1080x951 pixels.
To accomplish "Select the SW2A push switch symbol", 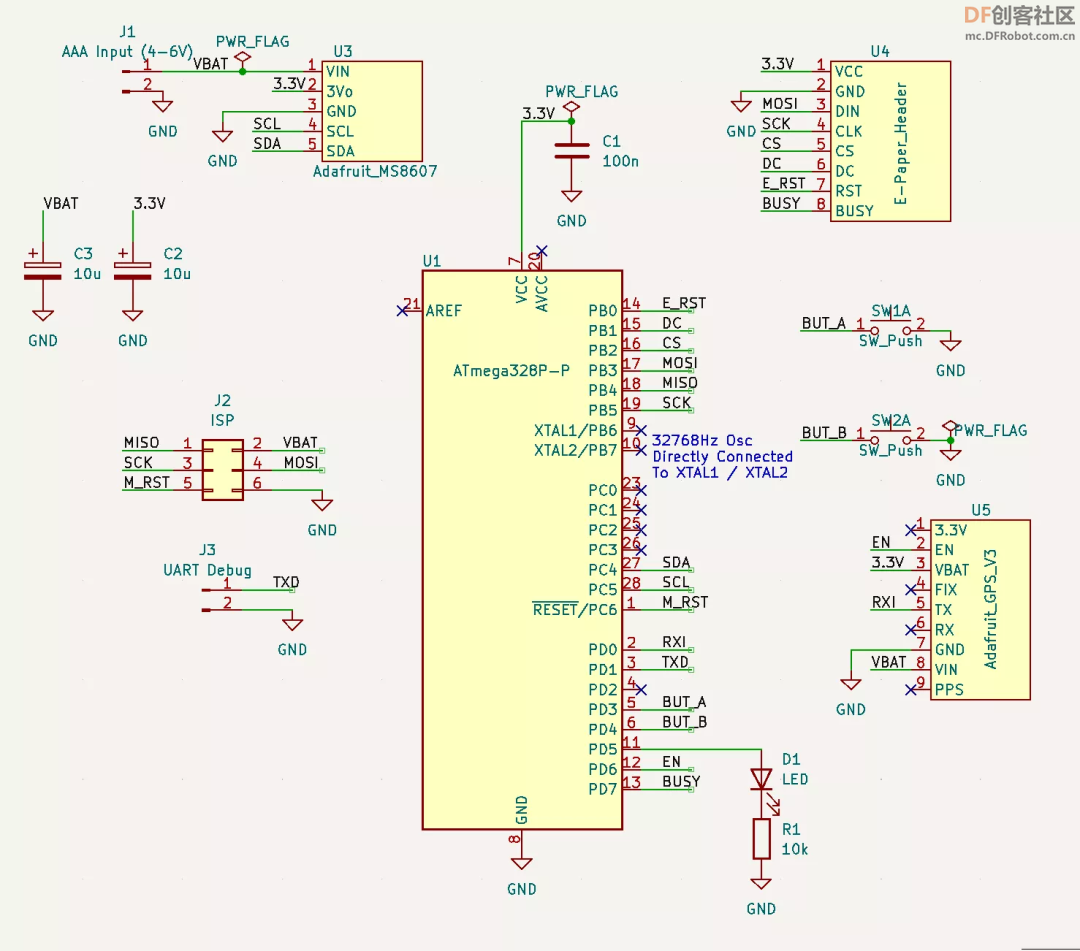I will click(891, 436).
